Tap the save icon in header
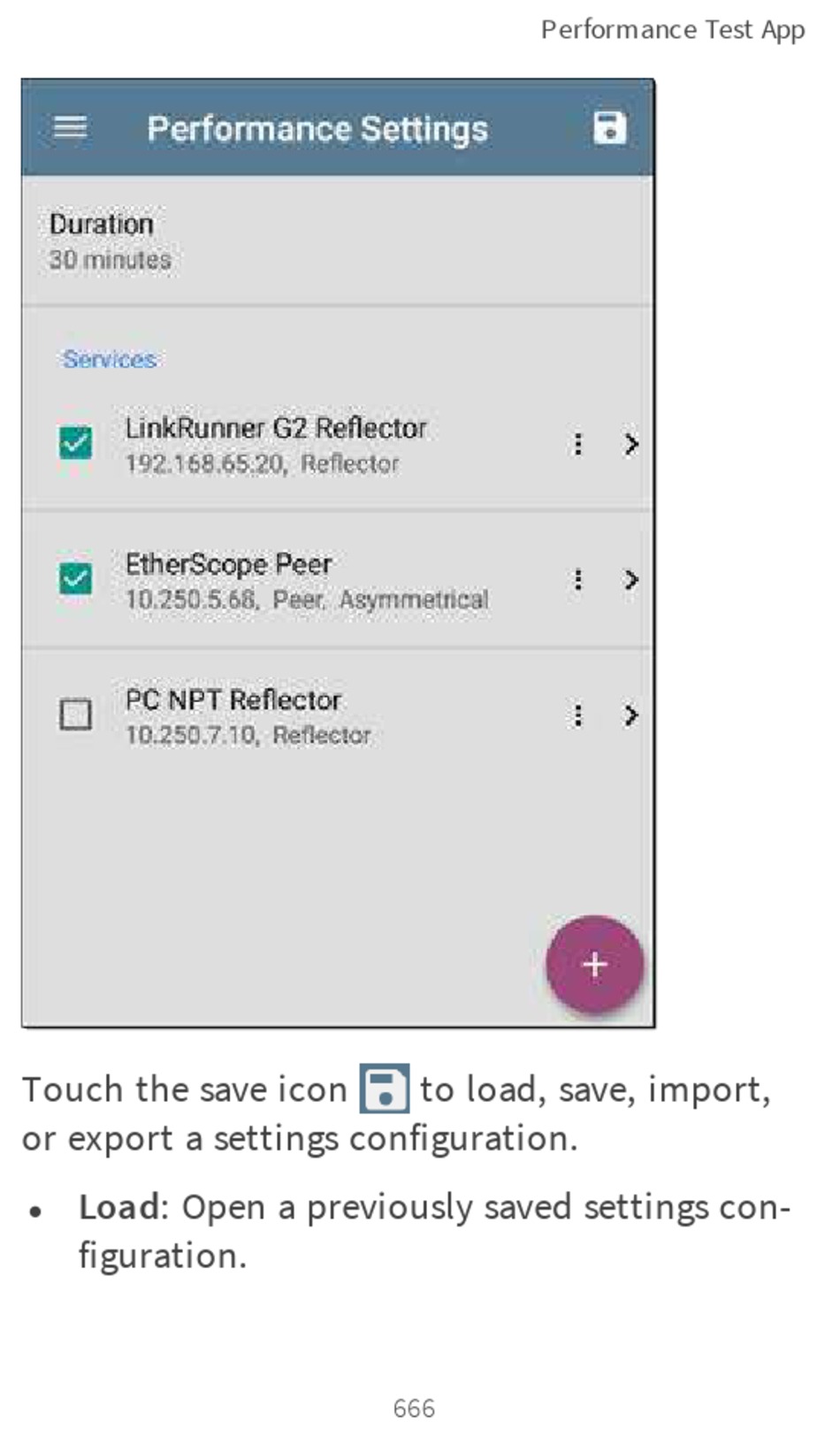 point(609,128)
